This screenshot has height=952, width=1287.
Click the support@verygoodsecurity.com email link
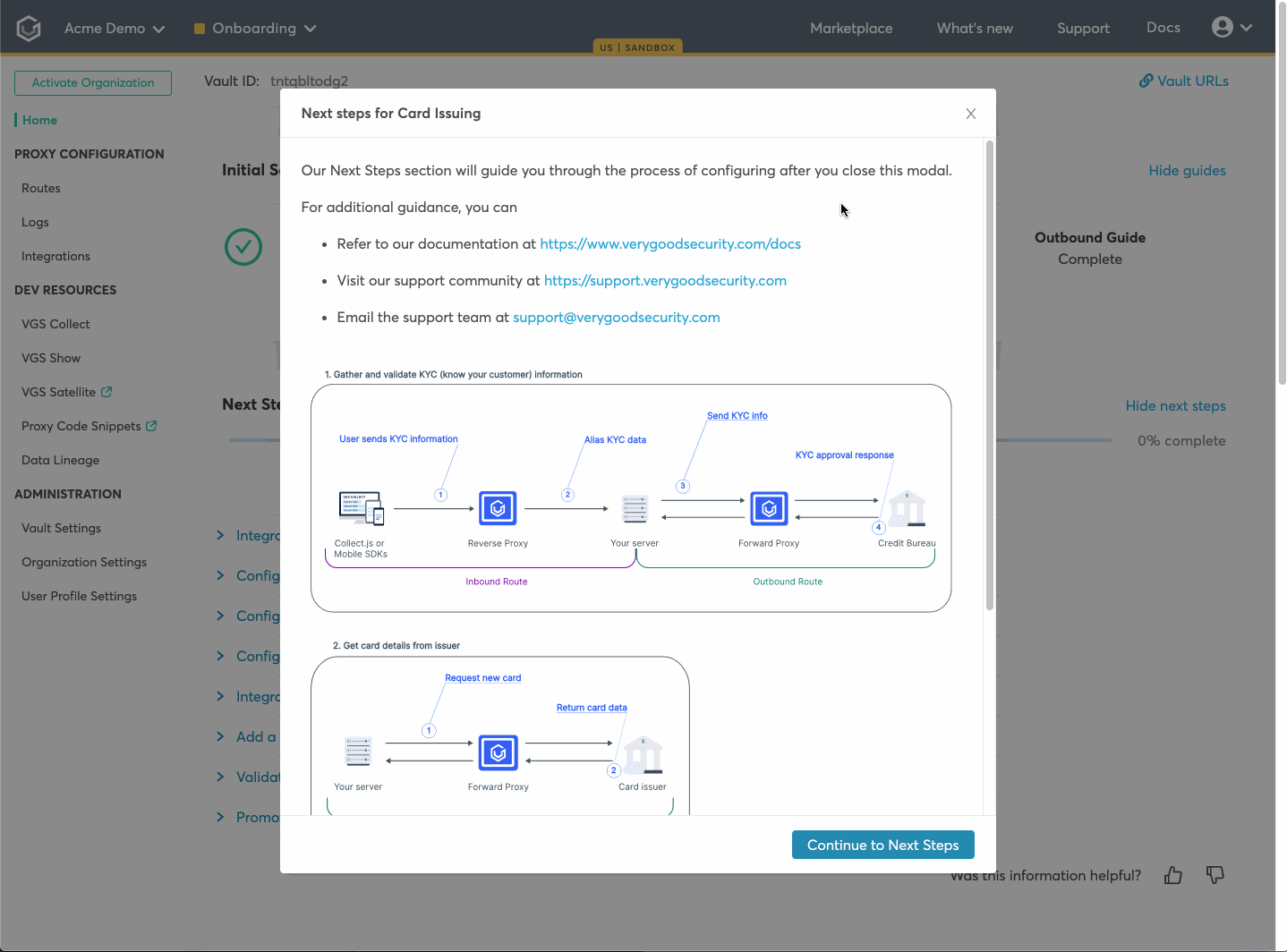[616, 317]
